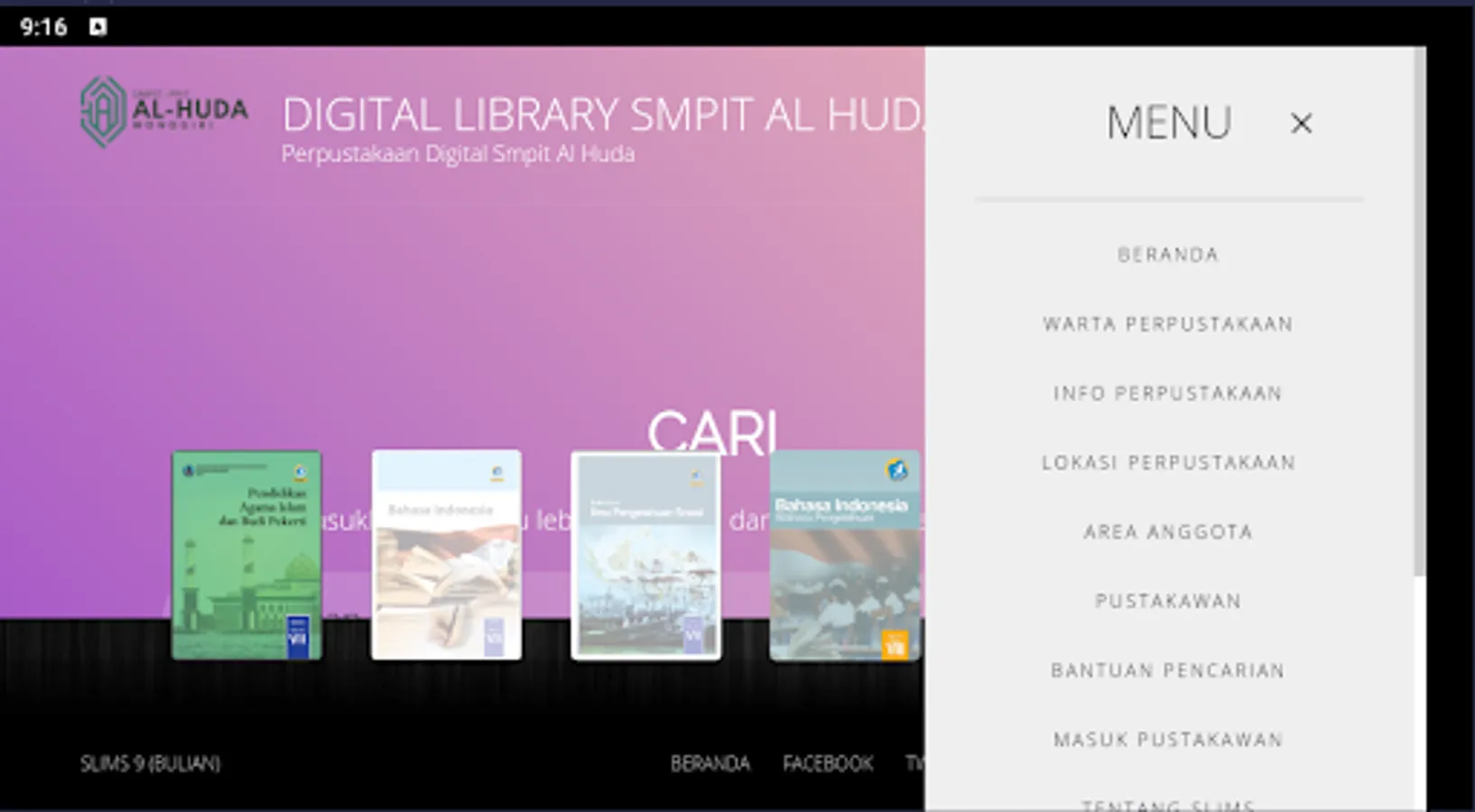The height and width of the screenshot is (812, 1475).
Task: Select Warta Perpustakaan menu item
Action: coord(1168,325)
